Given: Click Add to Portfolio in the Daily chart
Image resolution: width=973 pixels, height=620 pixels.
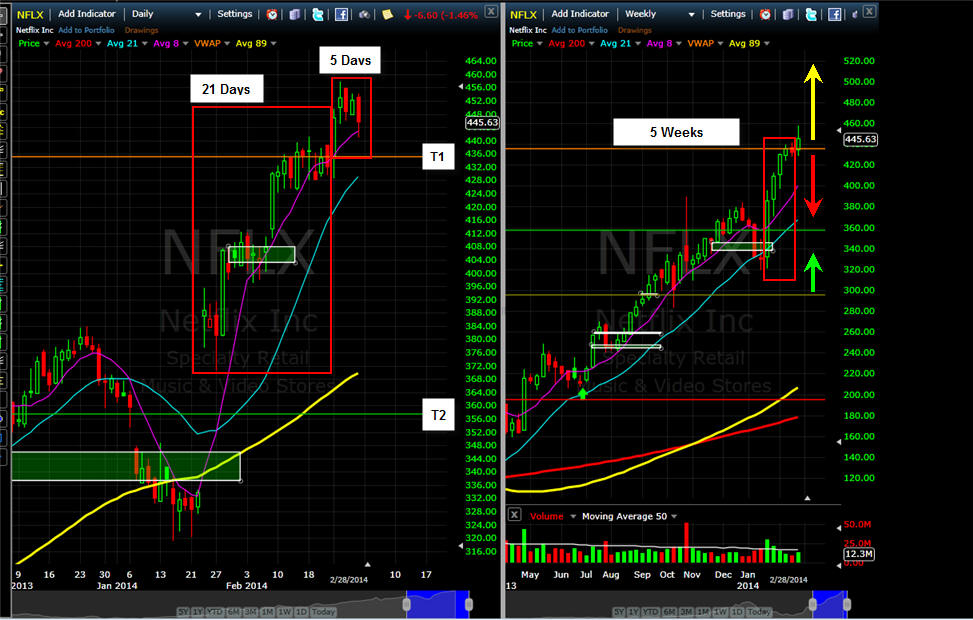Looking at the screenshot, I should 86,30.
